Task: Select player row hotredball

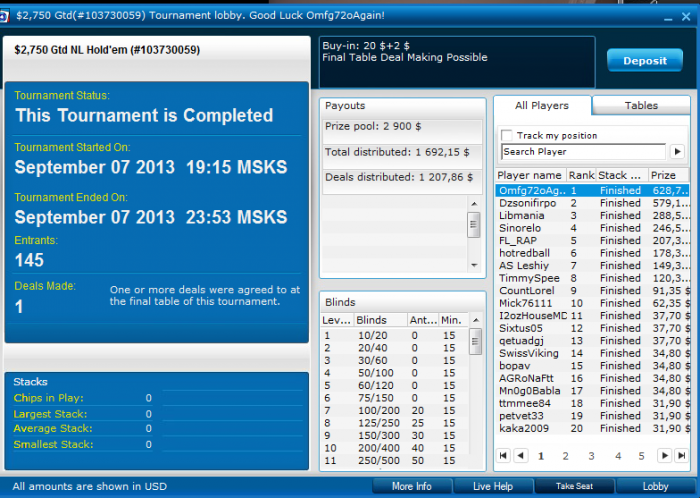Action: tap(592, 253)
